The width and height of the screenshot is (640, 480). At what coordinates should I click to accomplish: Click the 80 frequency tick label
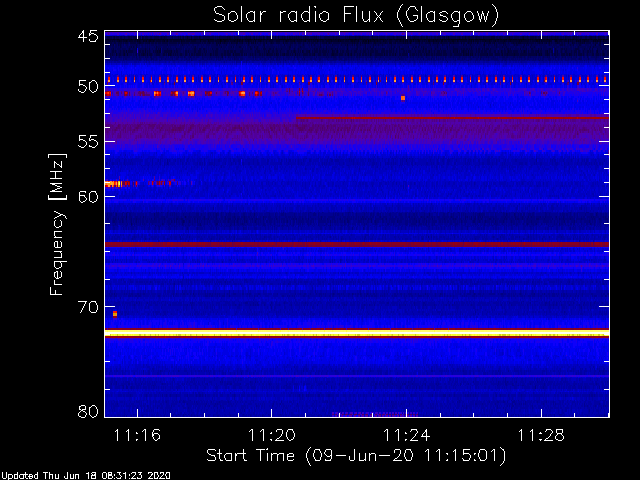[88, 411]
